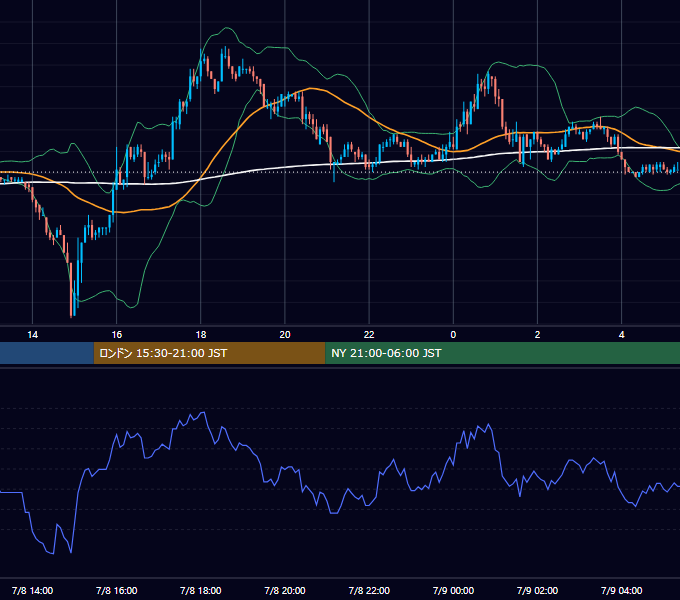
Task: Click the 7/9 00:00 label on the oscillator axis
Action: click(x=453, y=590)
